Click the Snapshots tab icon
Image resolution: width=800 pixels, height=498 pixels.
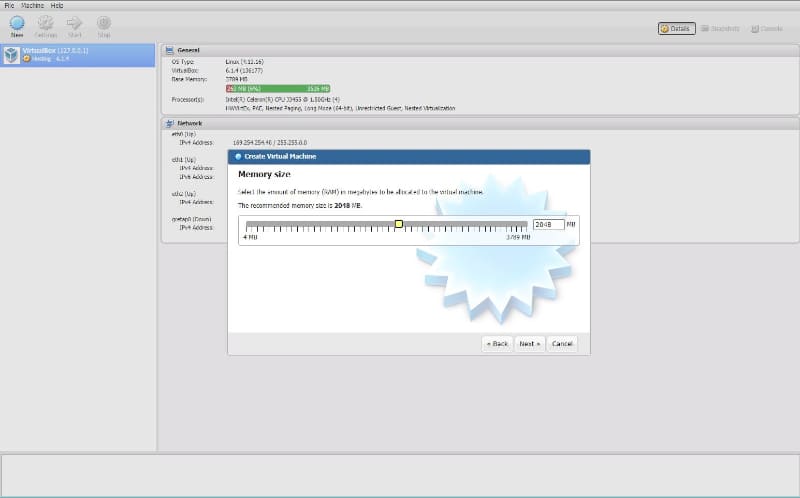click(705, 29)
